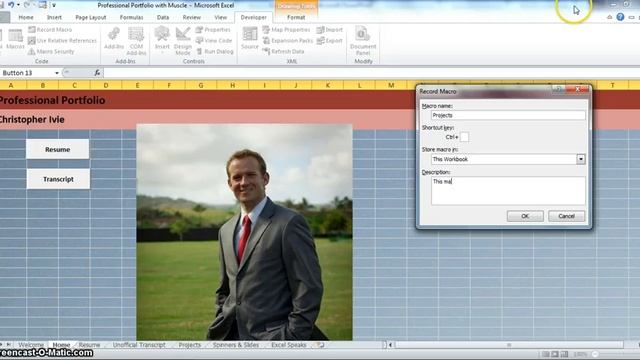Viewport: 640px width, 360px height.
Task: Switch to Page Layout view in status bar
Action: tap(555, 354)
